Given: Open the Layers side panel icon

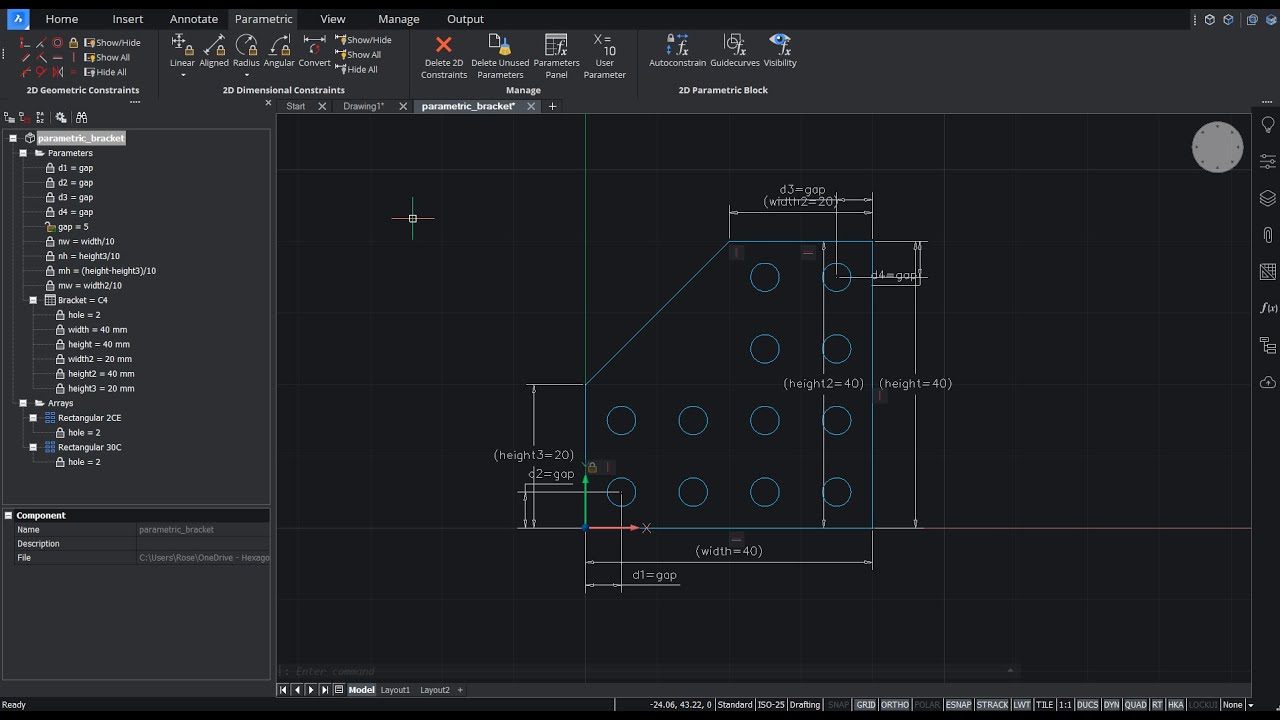Looking at the screenshot, I should pos(1267,198).
